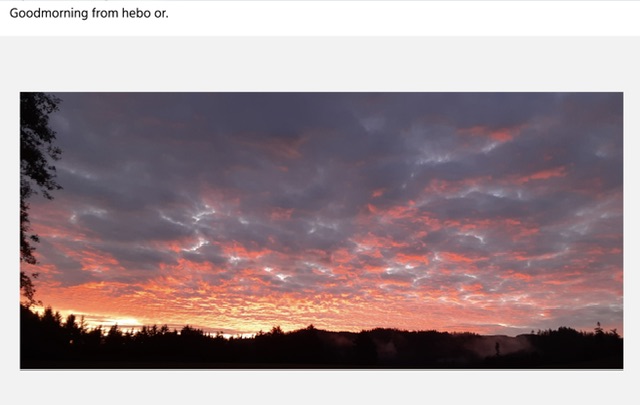Click the lone tall tree on the right horizon

pos(598,328)
